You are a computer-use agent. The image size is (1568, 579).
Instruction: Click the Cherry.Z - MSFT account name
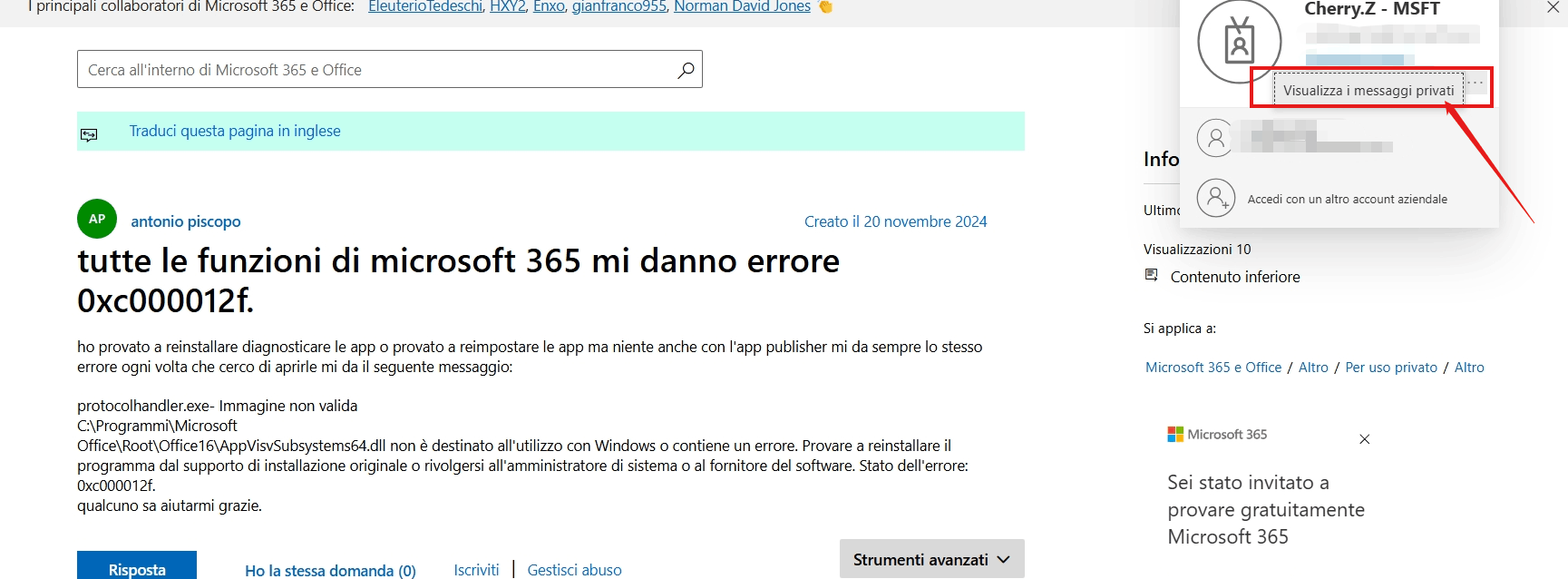[x=1372, y=9]
